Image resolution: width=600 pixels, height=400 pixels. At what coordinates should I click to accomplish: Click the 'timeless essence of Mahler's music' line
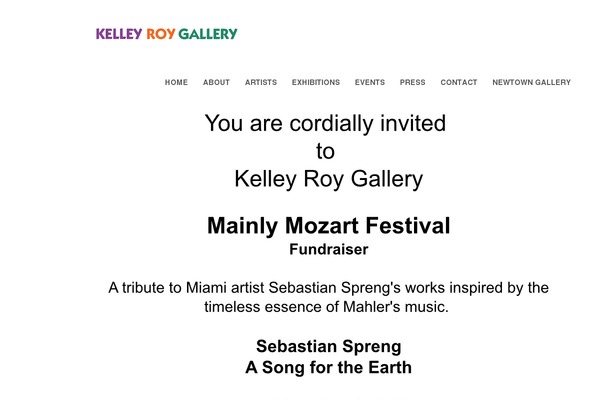(326, 307)
